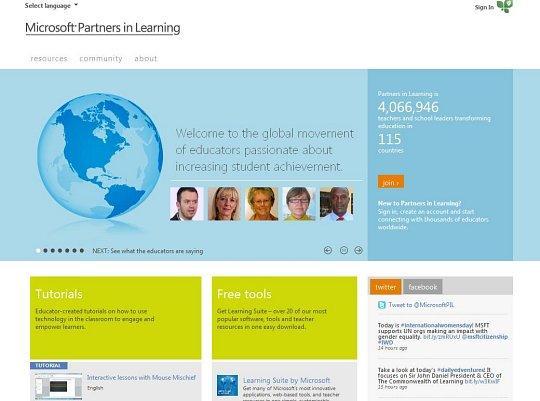Open the community menu
The width and height of the screenshot is (540, 401).
101,59
